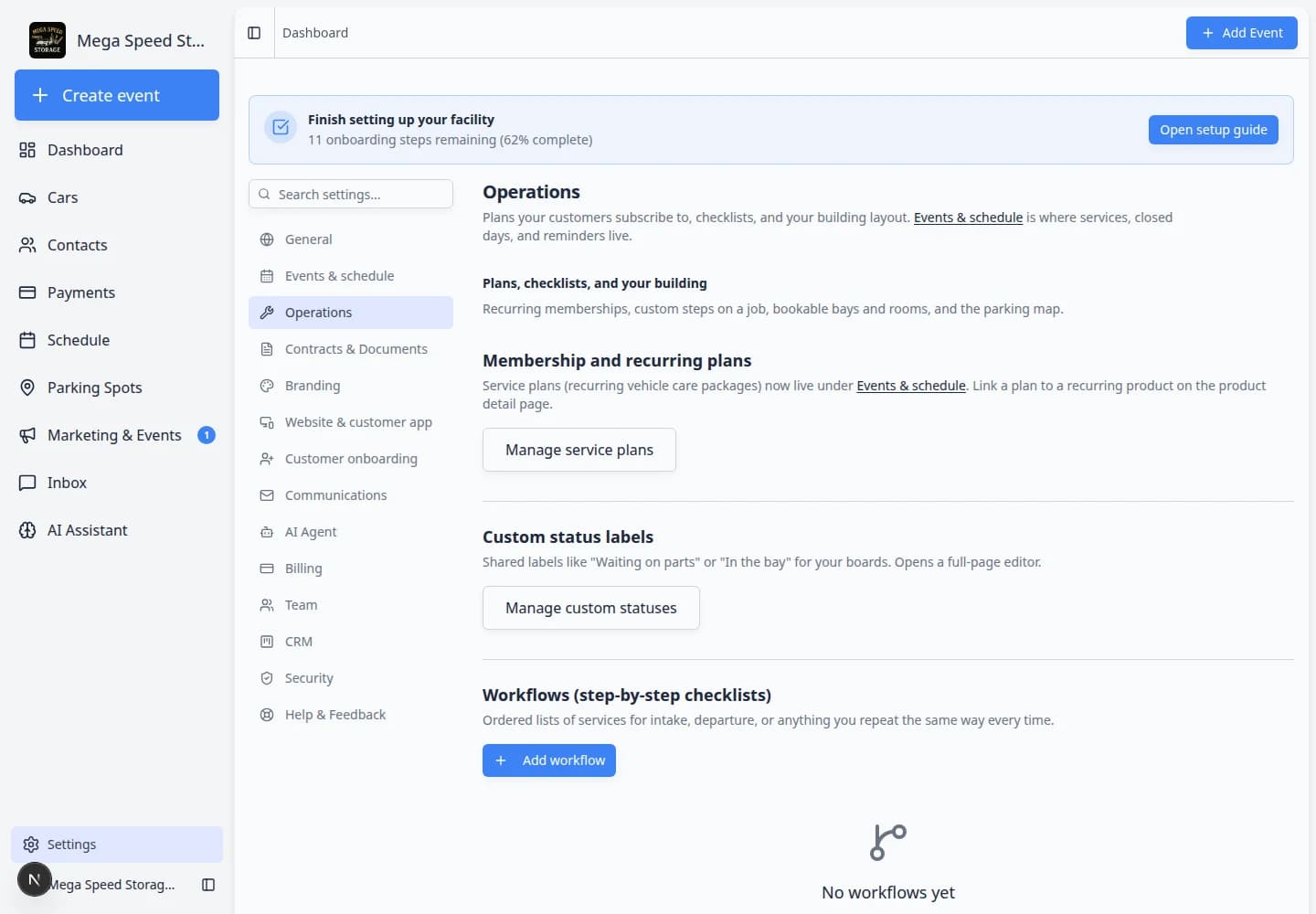
Task: Click Manage service plans button
Action: click(x=579, y=450)
